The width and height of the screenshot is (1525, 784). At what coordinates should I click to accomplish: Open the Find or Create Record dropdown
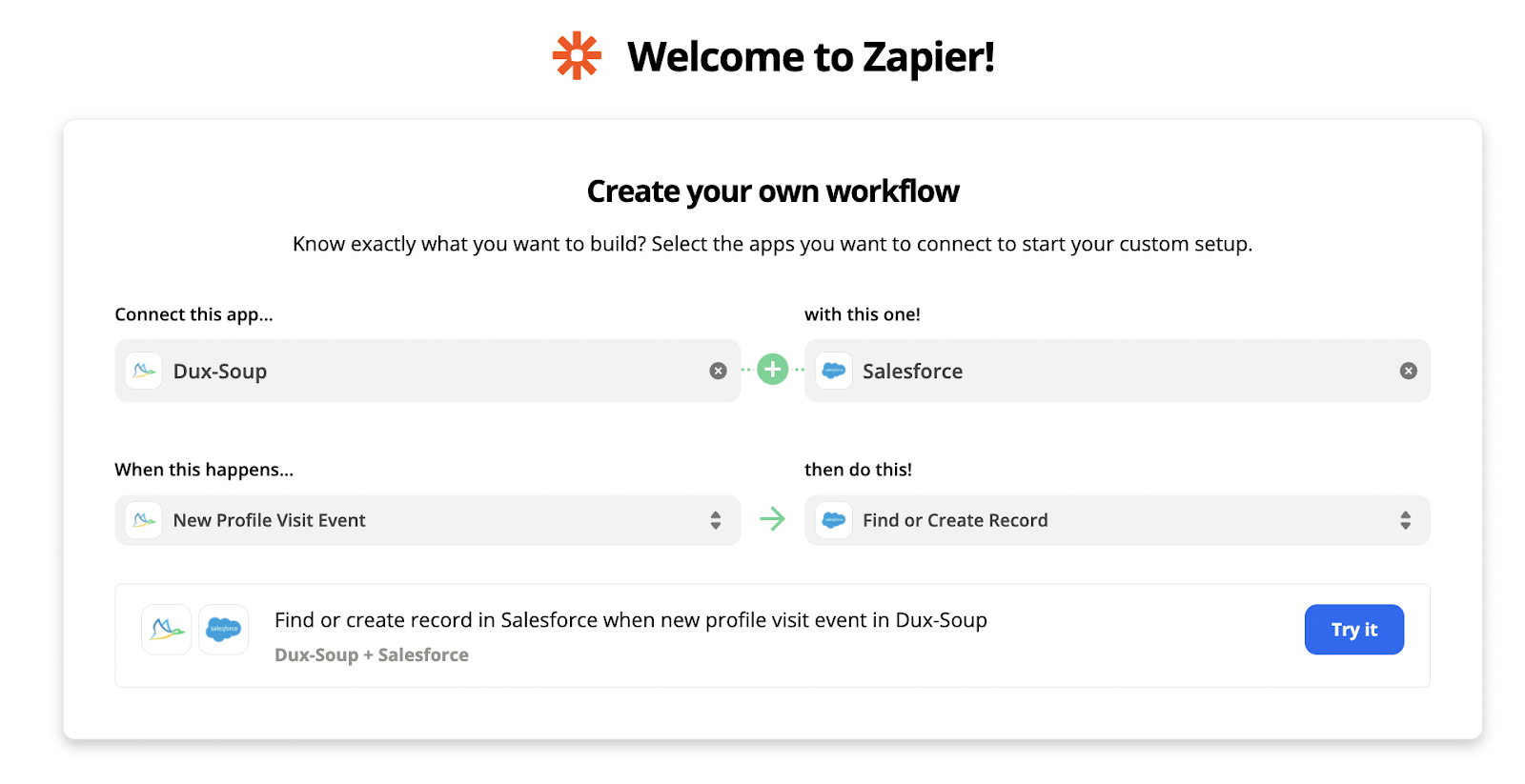pos(1106,520)
